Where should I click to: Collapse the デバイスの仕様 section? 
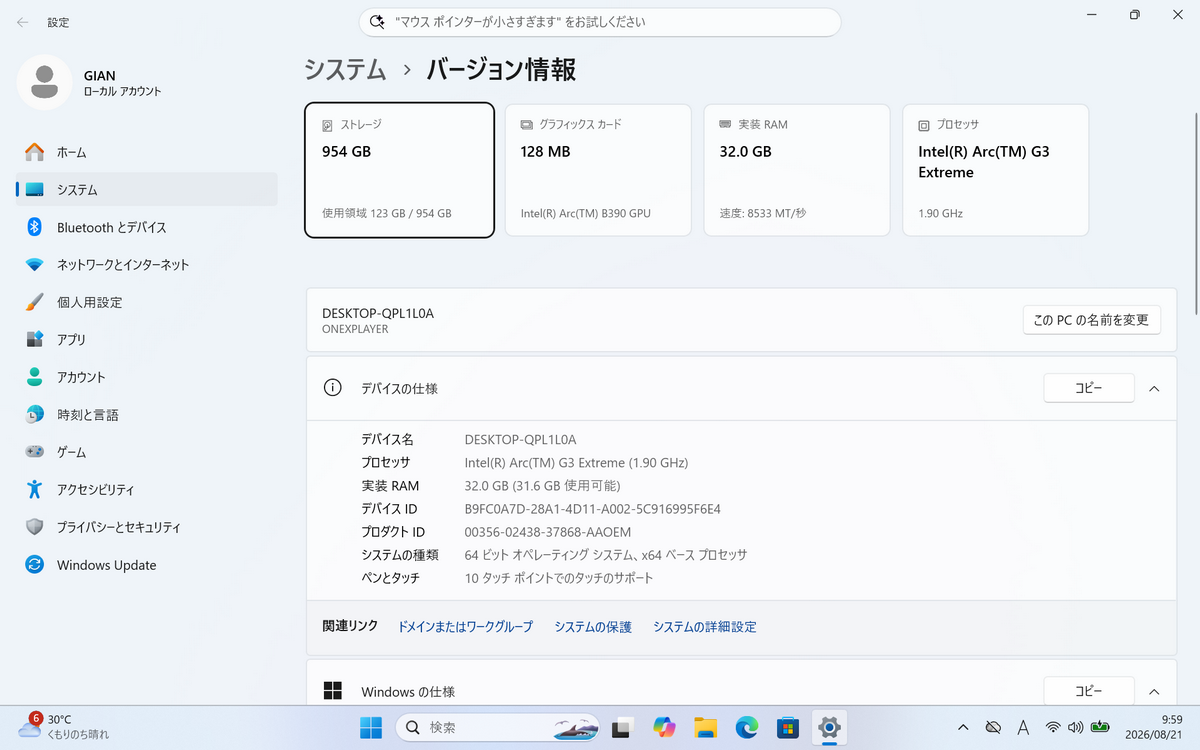tap(1154, 388)
